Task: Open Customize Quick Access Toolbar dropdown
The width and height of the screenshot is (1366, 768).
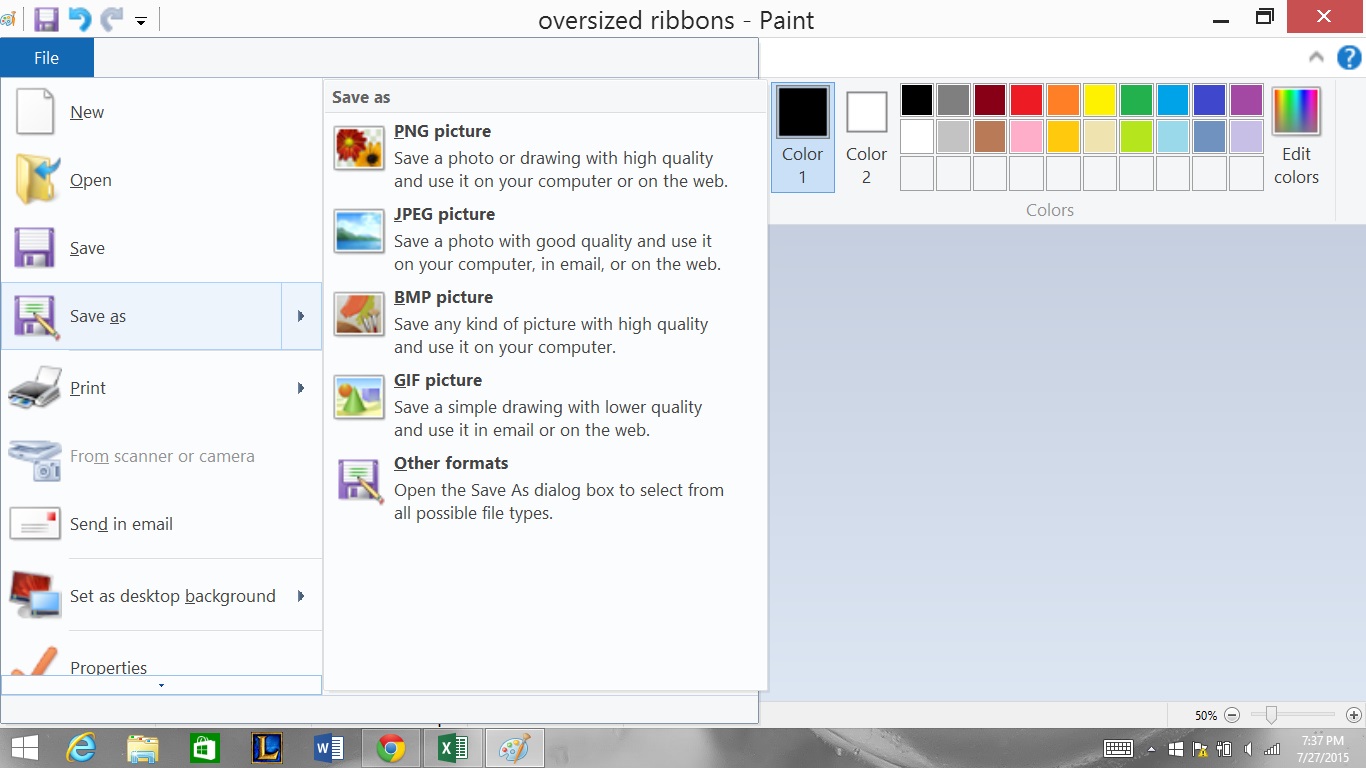Action: point(141,20)
